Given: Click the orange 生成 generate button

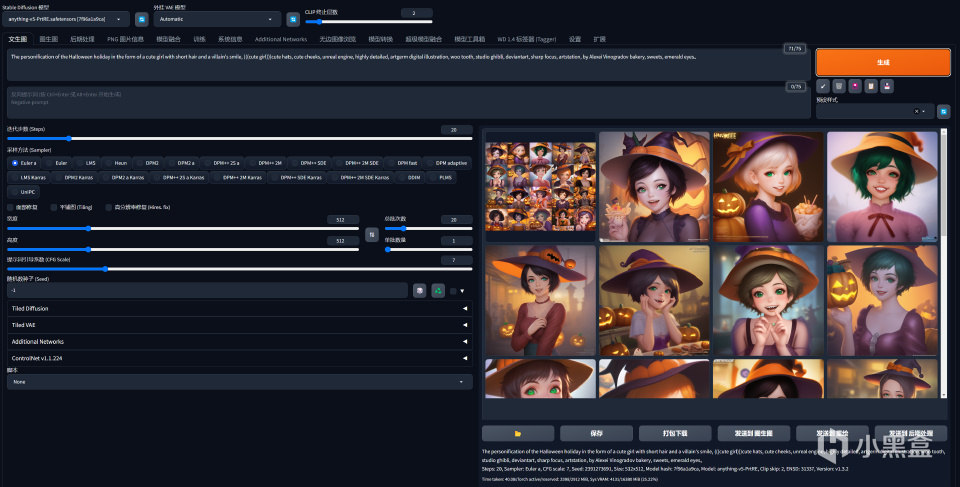Looking at the screenshot, I should point(883,62).
